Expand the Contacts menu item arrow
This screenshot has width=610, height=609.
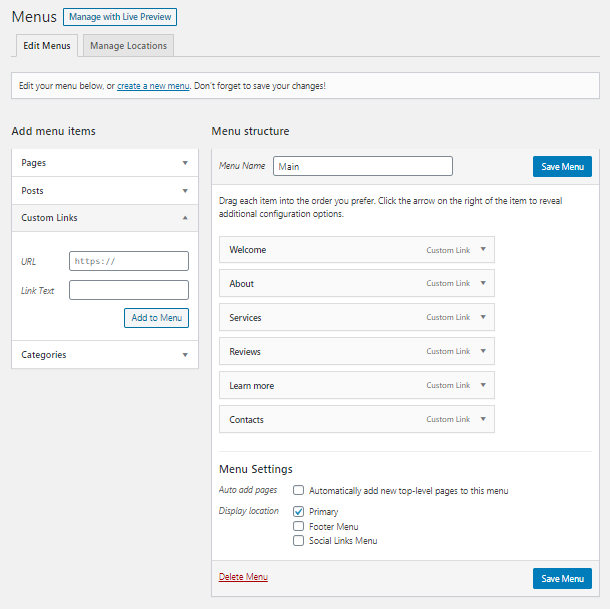[x=483, y=419]
